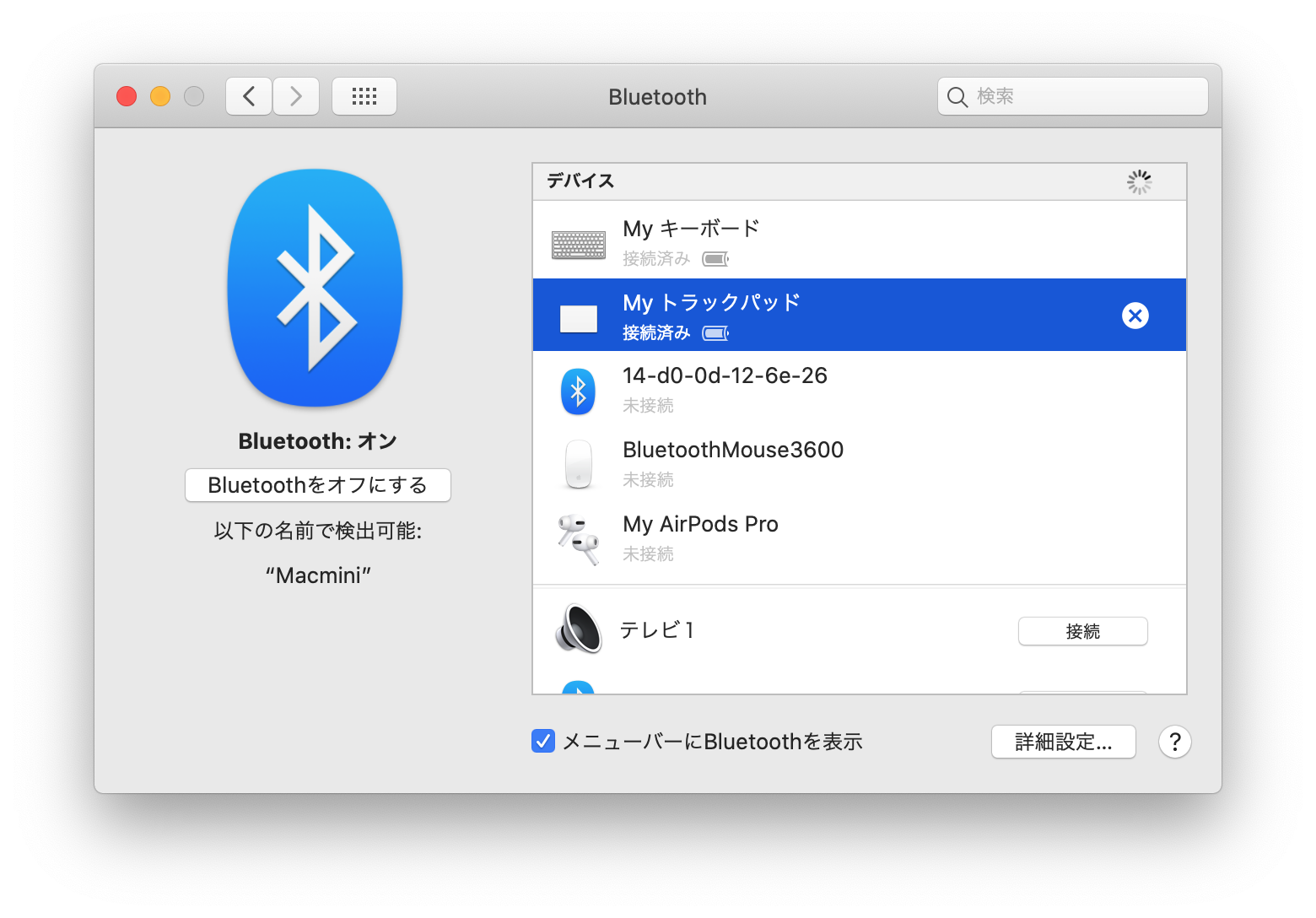
Task: Toggle メニューバーにBluetoothを表示 checkbox
Action: point(543,741)
